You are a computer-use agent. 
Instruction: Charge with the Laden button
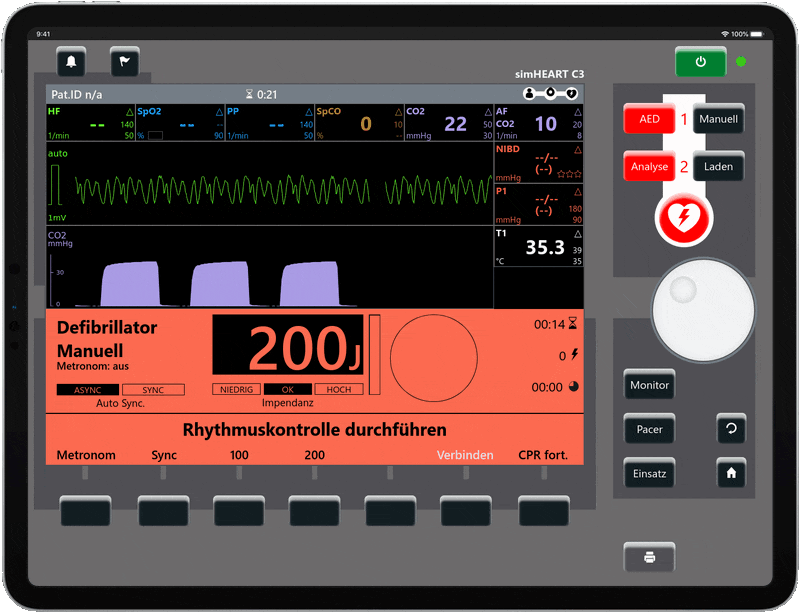click(718, 166)
